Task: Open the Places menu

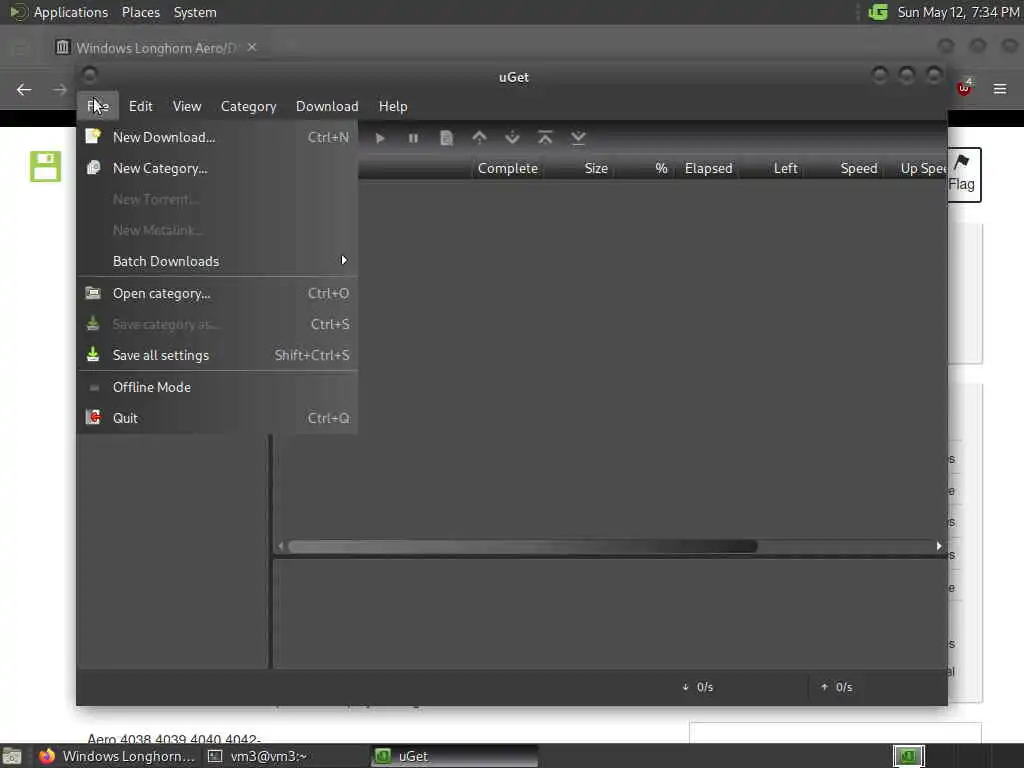Action: tap(140, 12)
